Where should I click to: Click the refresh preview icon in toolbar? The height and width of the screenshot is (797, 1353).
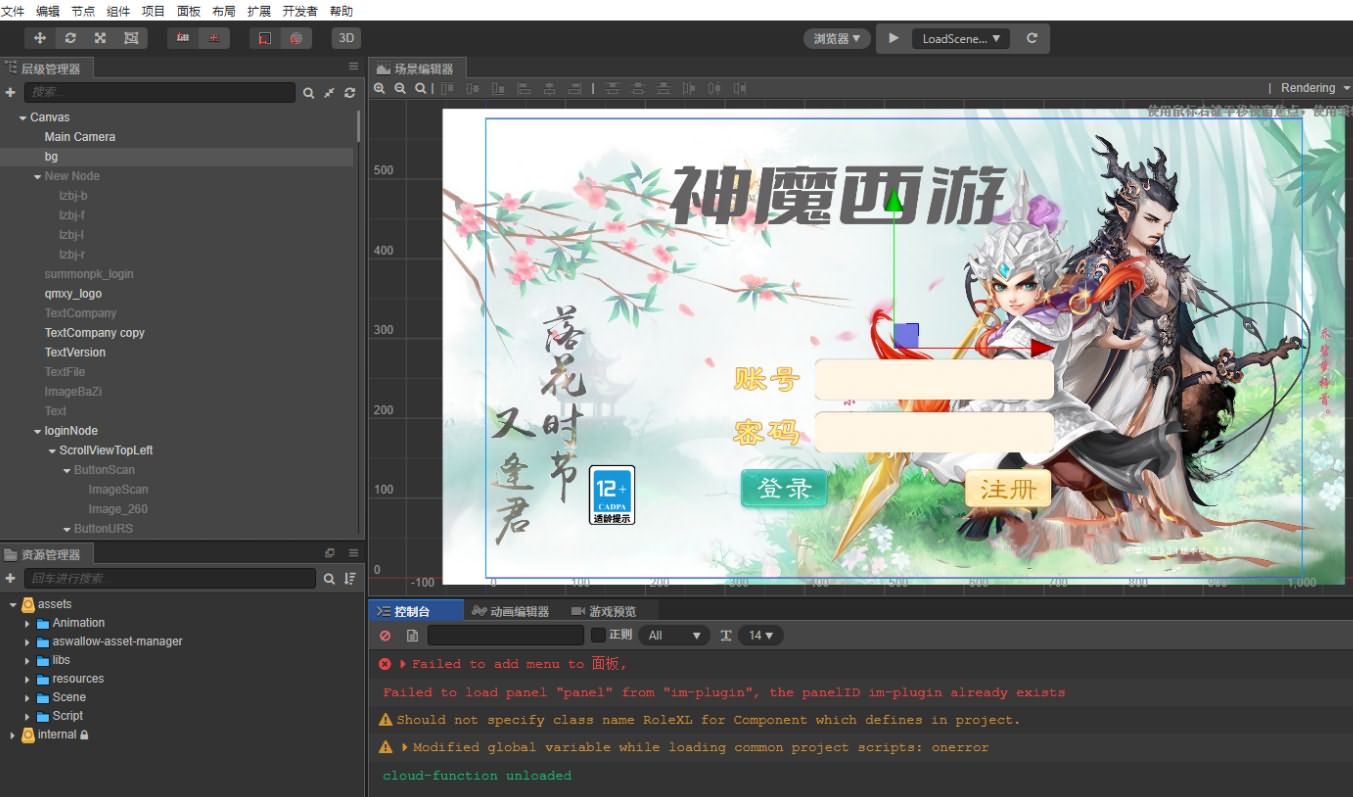pos(1032,38)
